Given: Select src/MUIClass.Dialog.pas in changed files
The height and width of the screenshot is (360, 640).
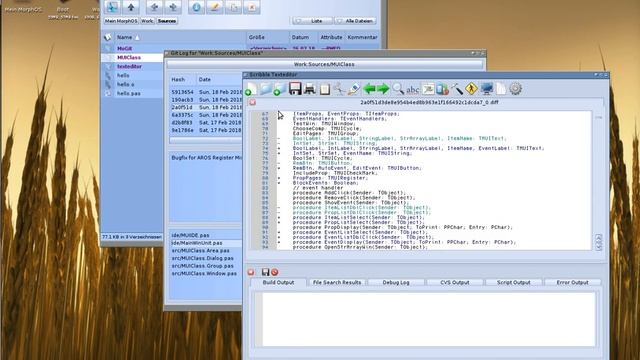Looking at the screenshot, I should [206, 258].
